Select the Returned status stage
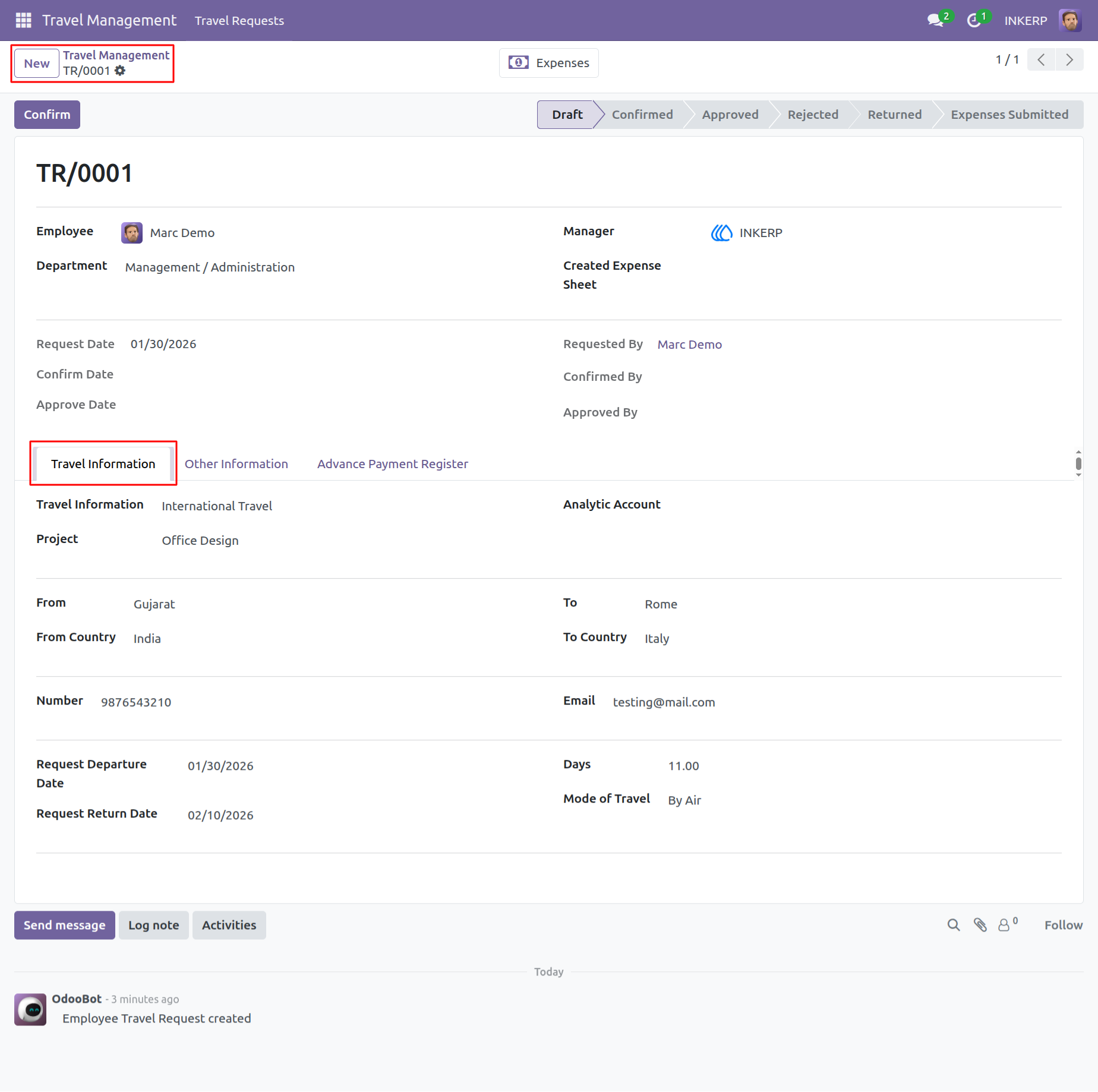 pyautogui.click(x=895, y=115)
